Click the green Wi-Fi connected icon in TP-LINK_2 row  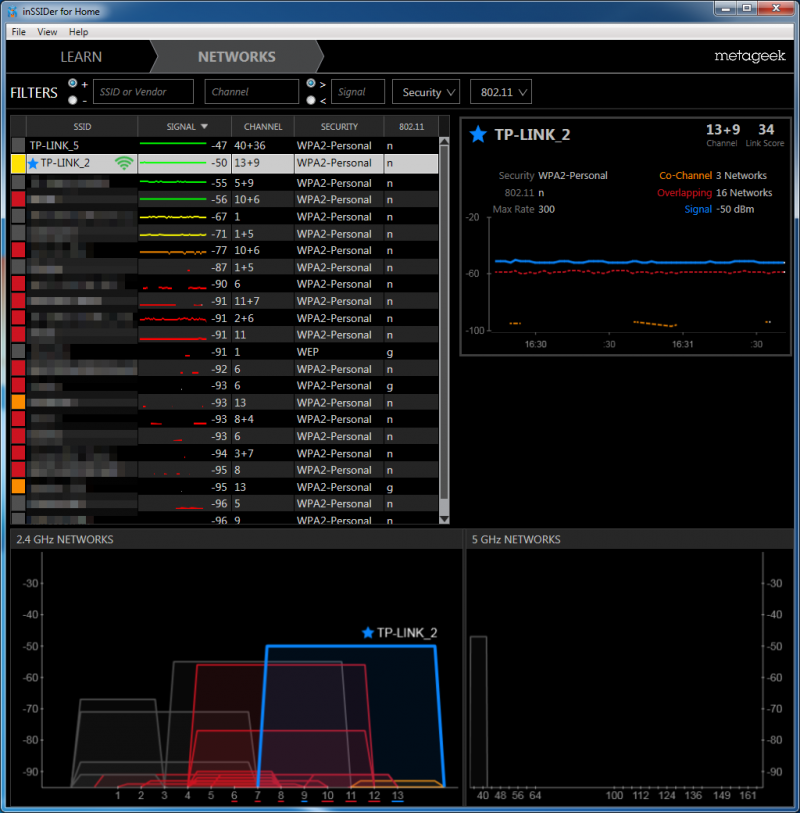[124, 163]
